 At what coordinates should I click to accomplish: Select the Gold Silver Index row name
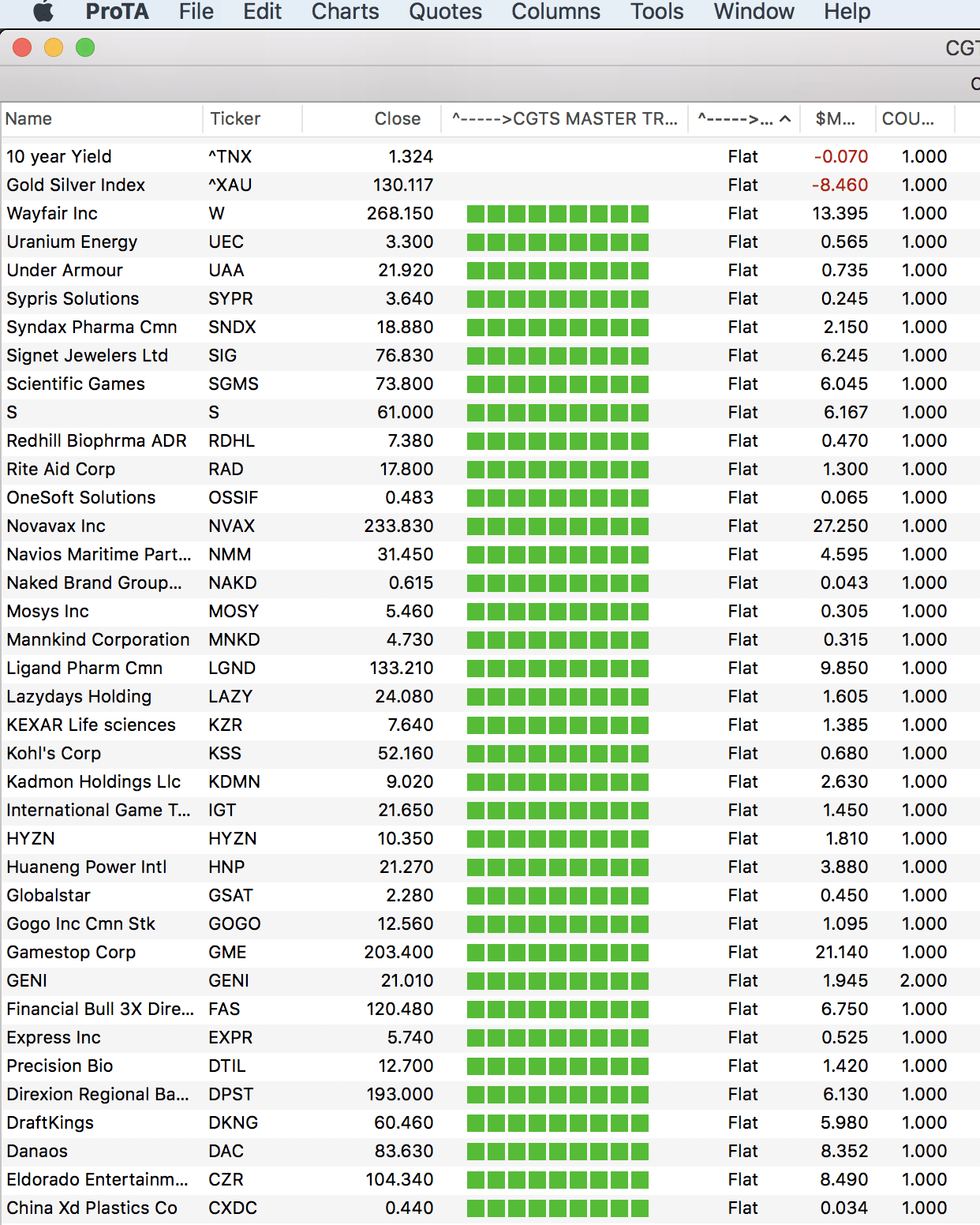(76, 185)
